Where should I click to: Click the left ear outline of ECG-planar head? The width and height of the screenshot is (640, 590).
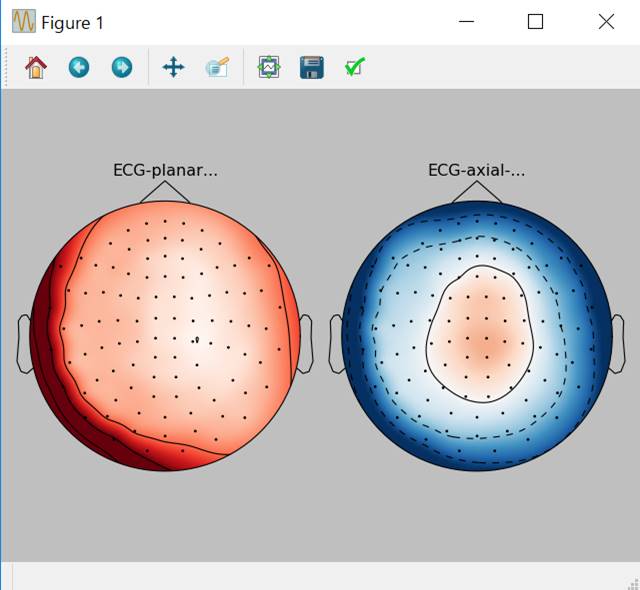25,344
